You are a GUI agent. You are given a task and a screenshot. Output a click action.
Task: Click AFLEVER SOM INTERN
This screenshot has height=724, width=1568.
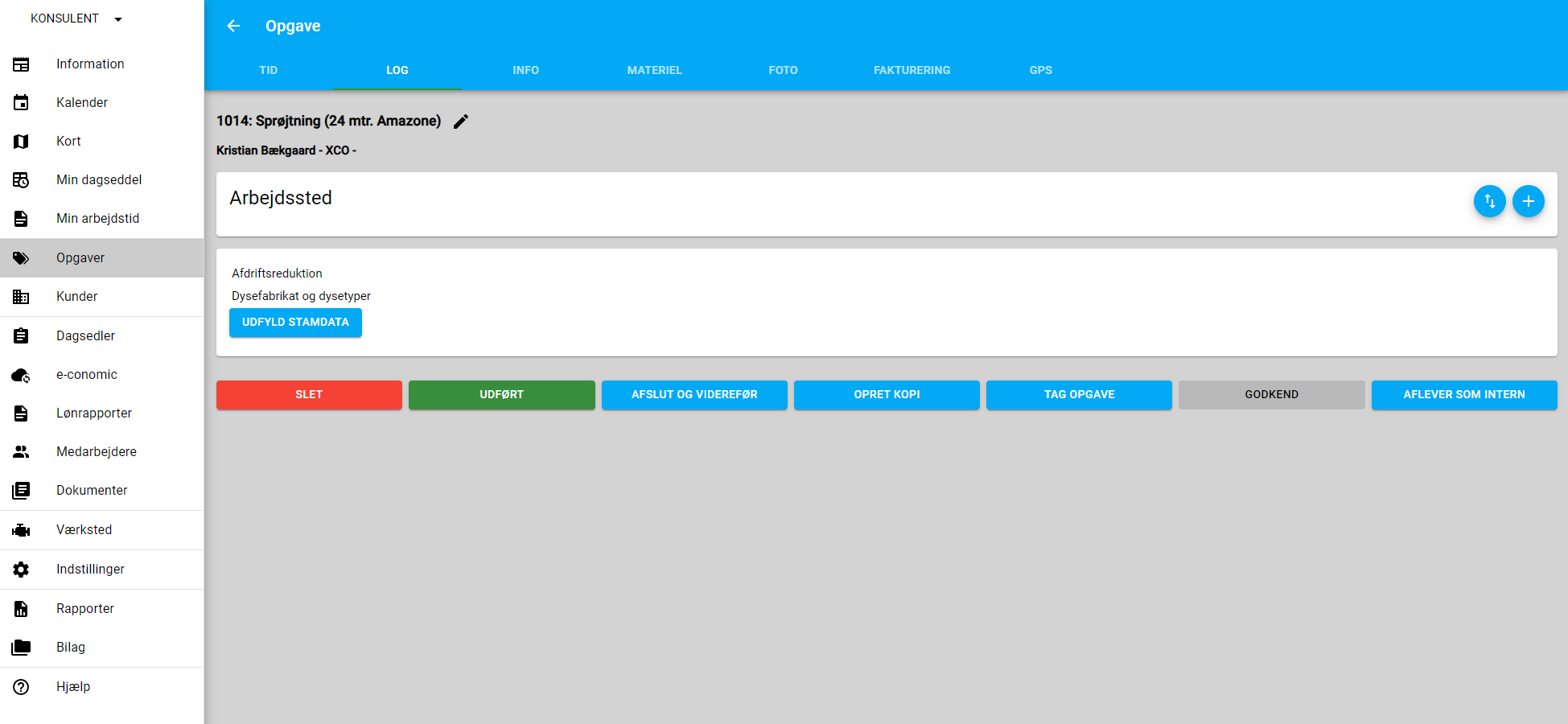click(1464, 395)
